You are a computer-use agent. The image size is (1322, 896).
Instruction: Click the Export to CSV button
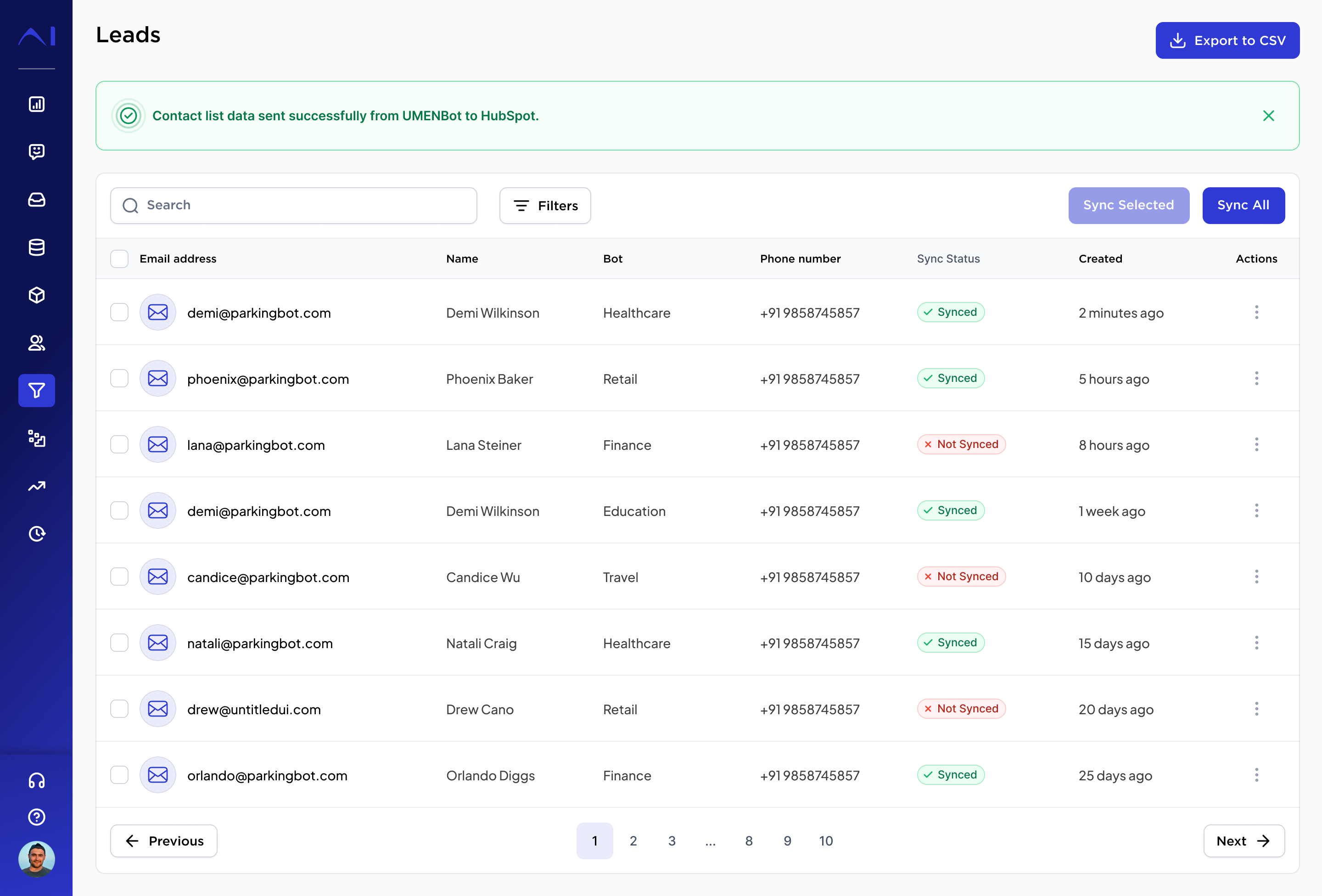tap(1227, 40)
